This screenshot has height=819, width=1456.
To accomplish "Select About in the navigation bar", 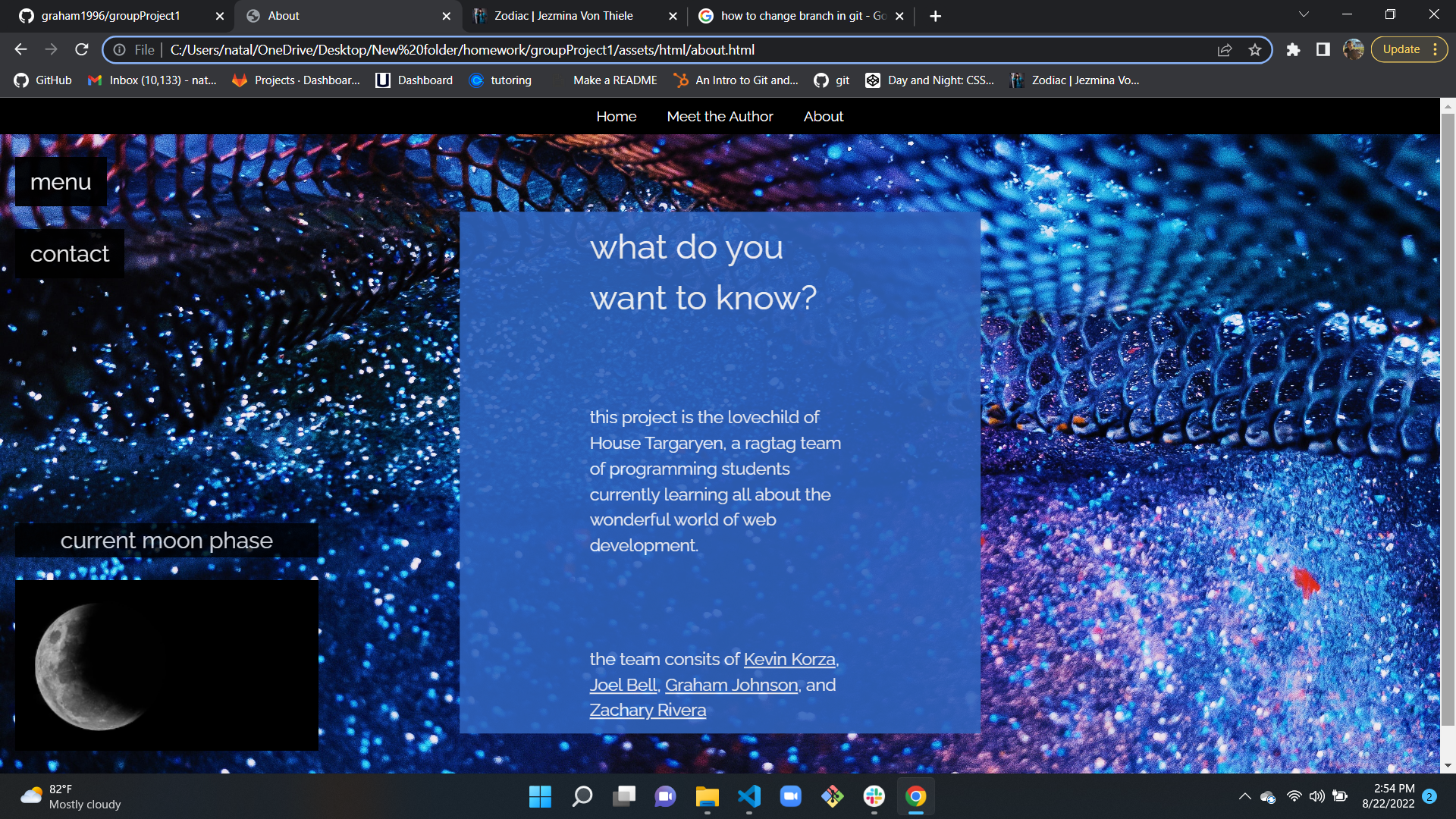I will [x=823, y=117].
